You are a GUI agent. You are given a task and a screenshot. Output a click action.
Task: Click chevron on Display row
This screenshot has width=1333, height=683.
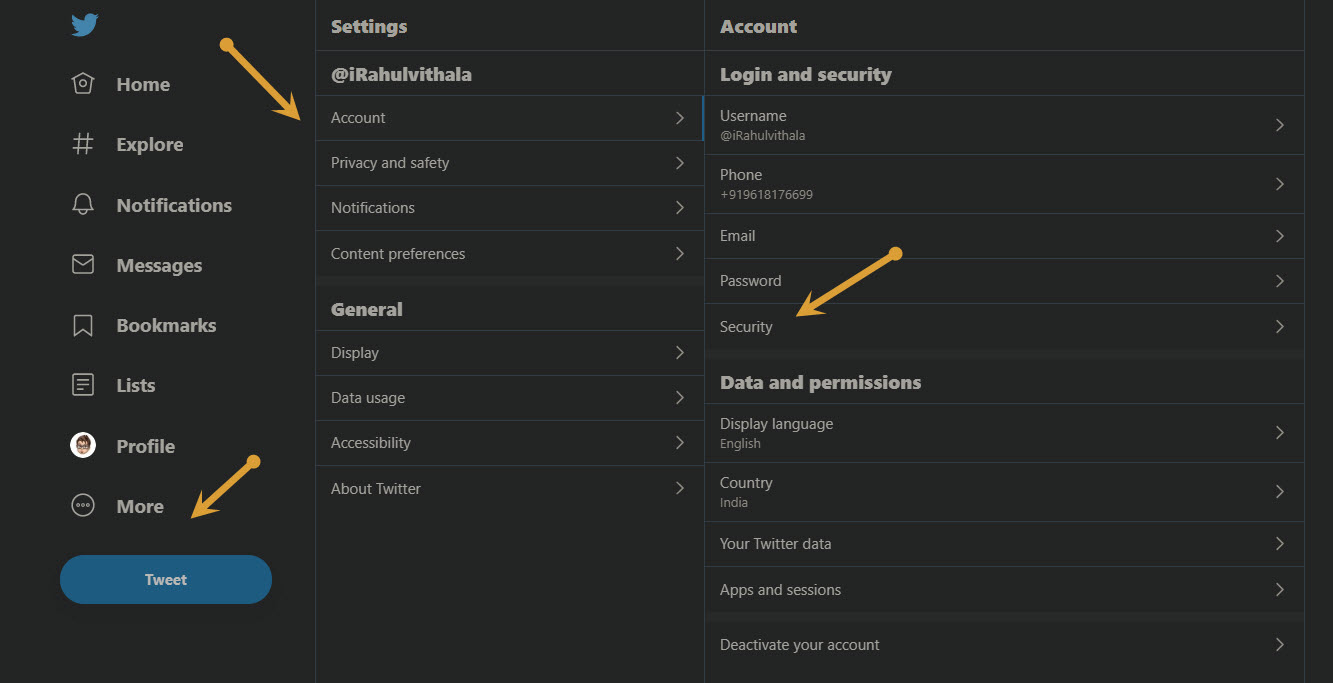[680, 353]
